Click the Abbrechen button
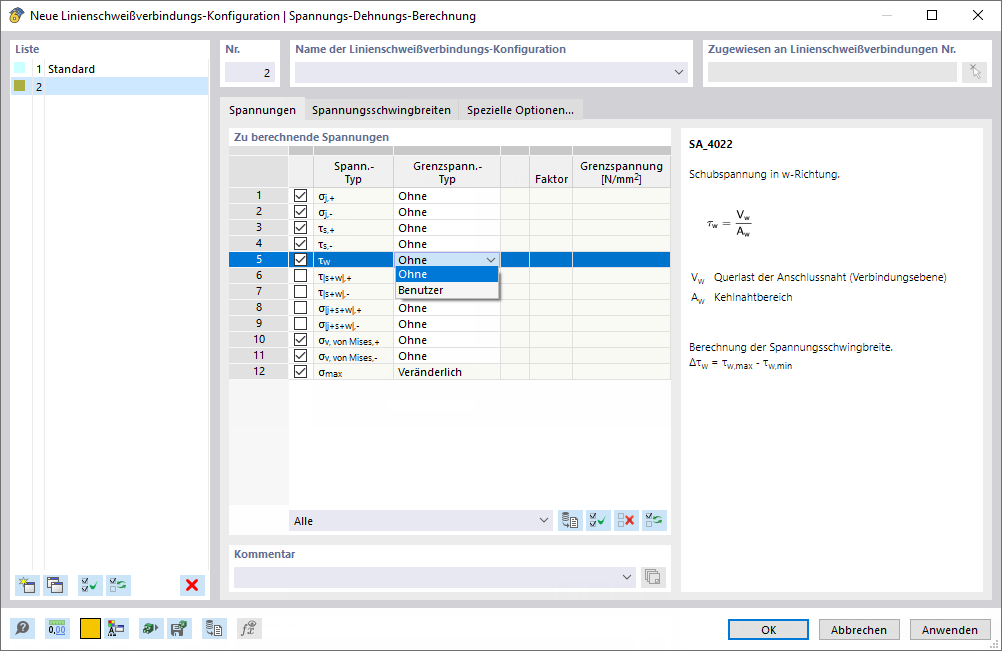Screen dimensions: 1002x651 pyautogui.click(x=859, y=630)
